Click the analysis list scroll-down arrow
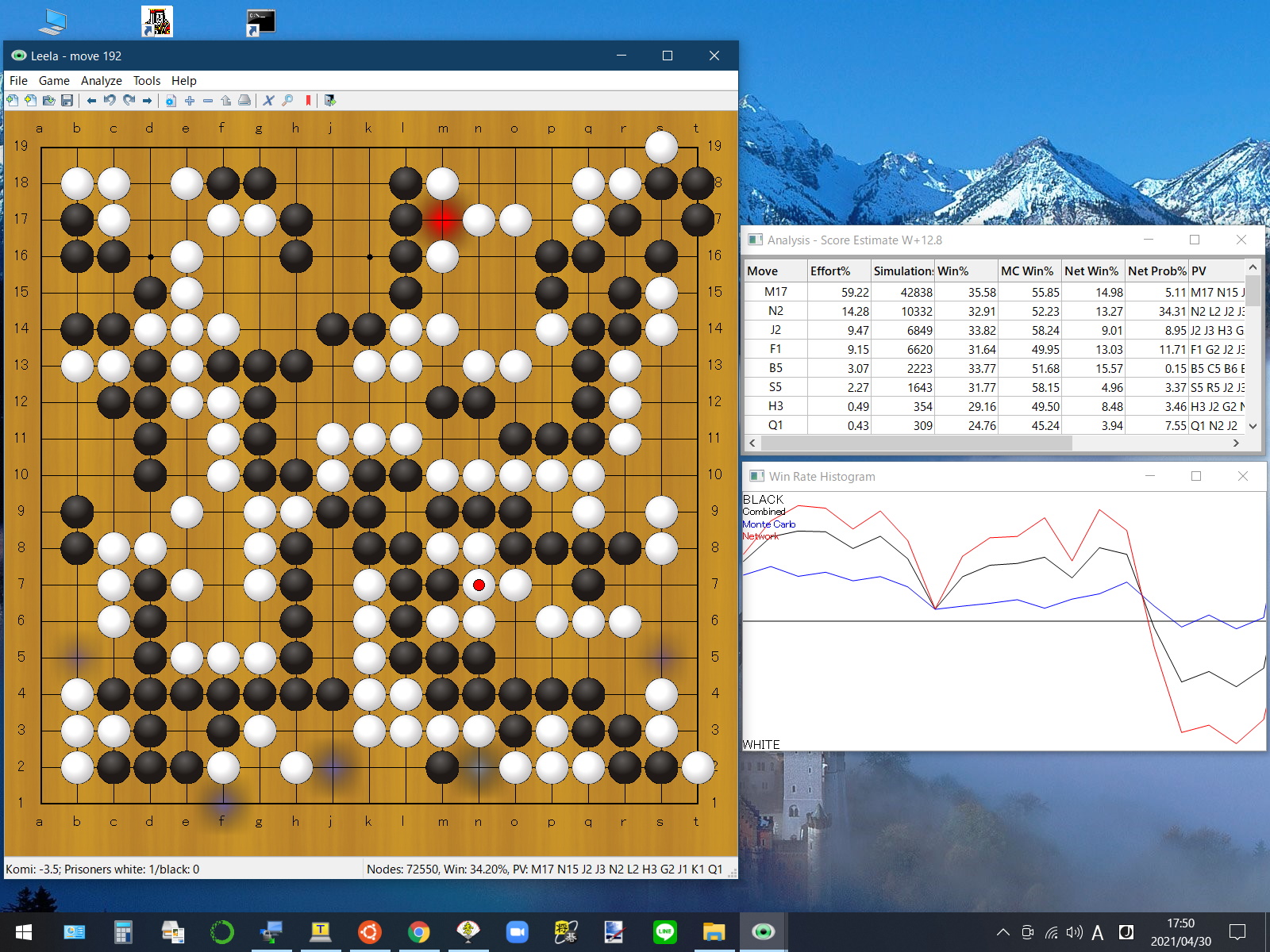 [1253, 426]
